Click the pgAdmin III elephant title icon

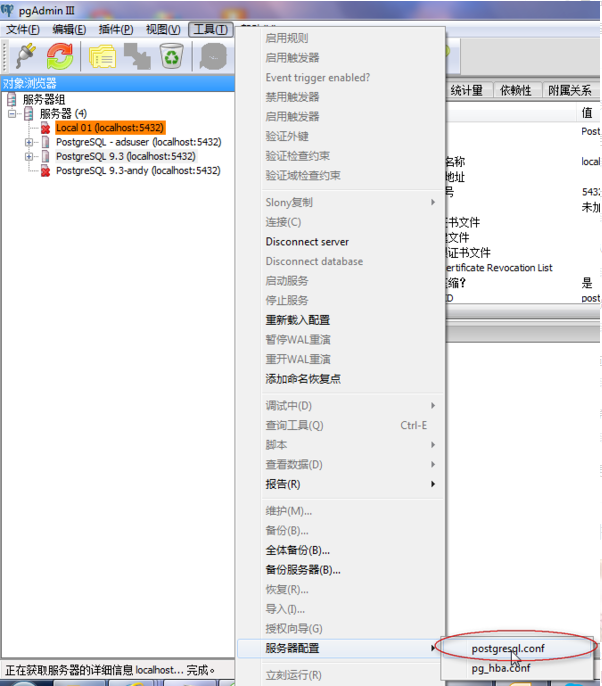7,10
